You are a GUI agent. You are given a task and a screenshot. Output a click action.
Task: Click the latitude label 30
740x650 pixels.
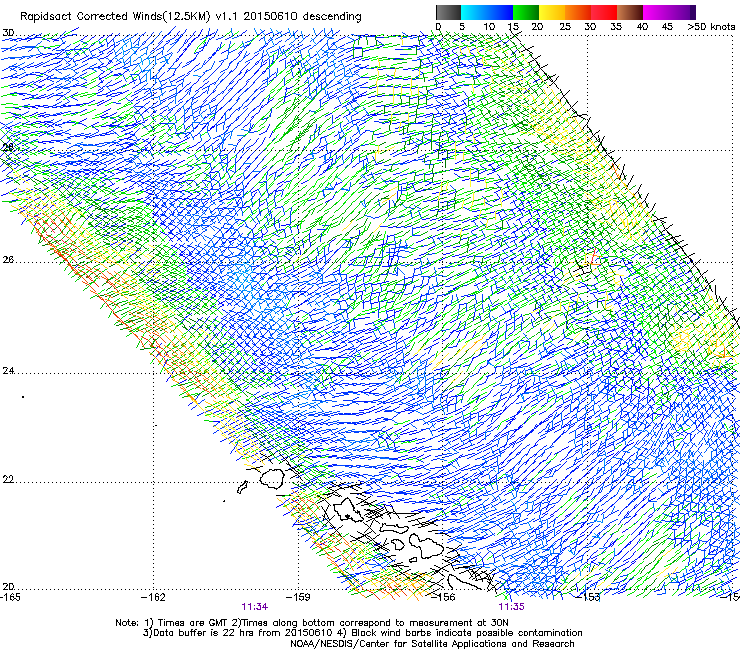point(8,33)
